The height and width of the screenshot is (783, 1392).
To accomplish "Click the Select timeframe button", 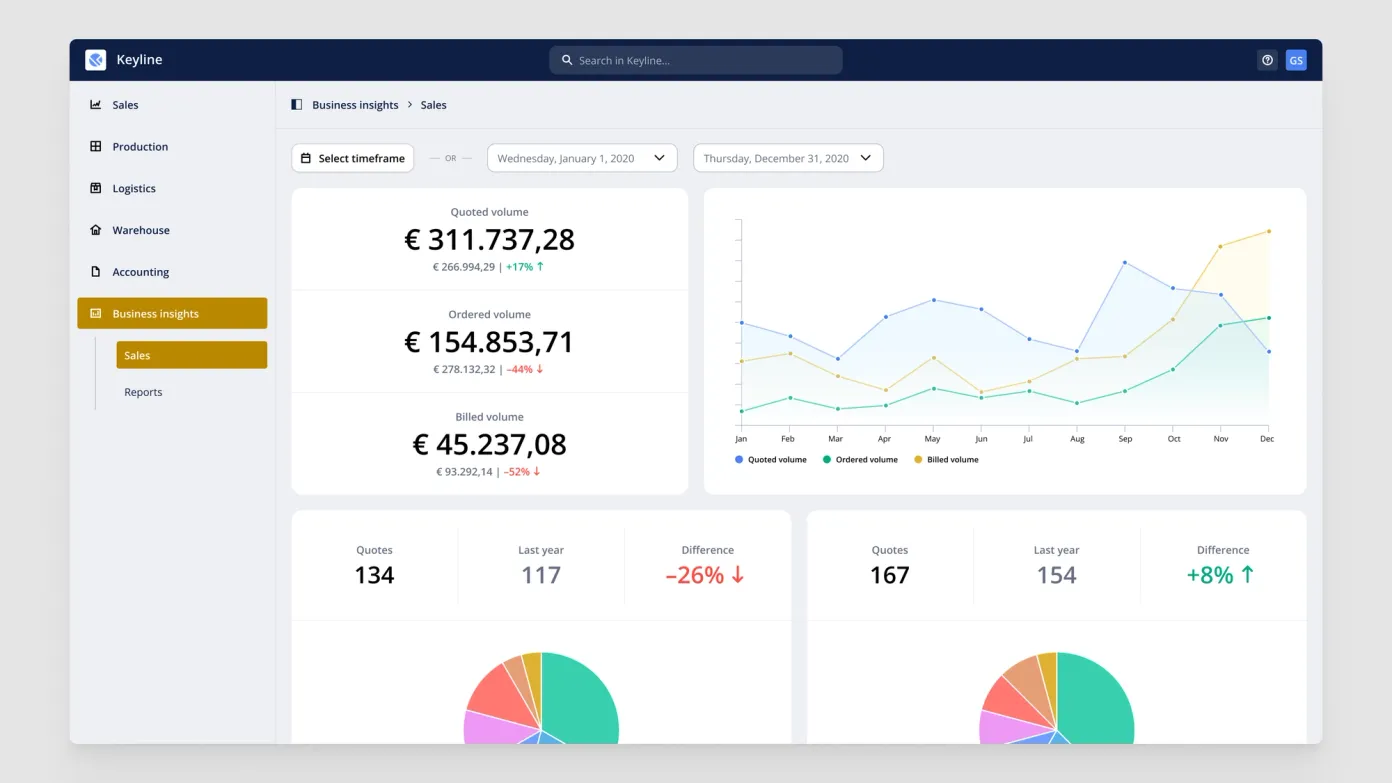I will [x=353, y=158].
